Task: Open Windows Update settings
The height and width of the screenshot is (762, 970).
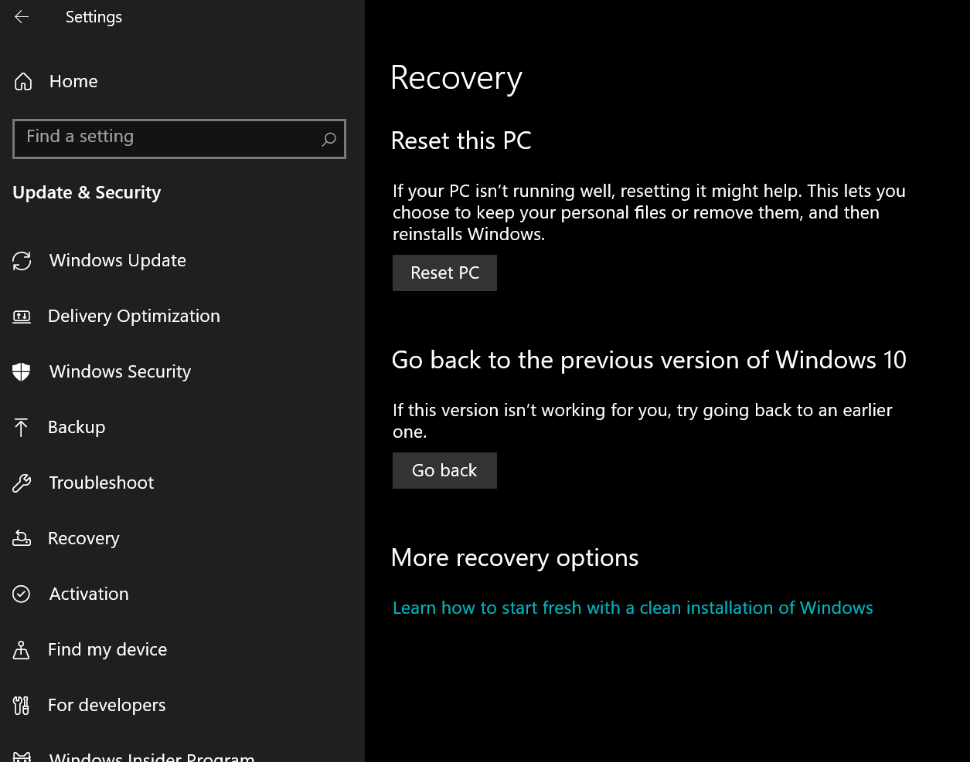Action: pos(118,260)
